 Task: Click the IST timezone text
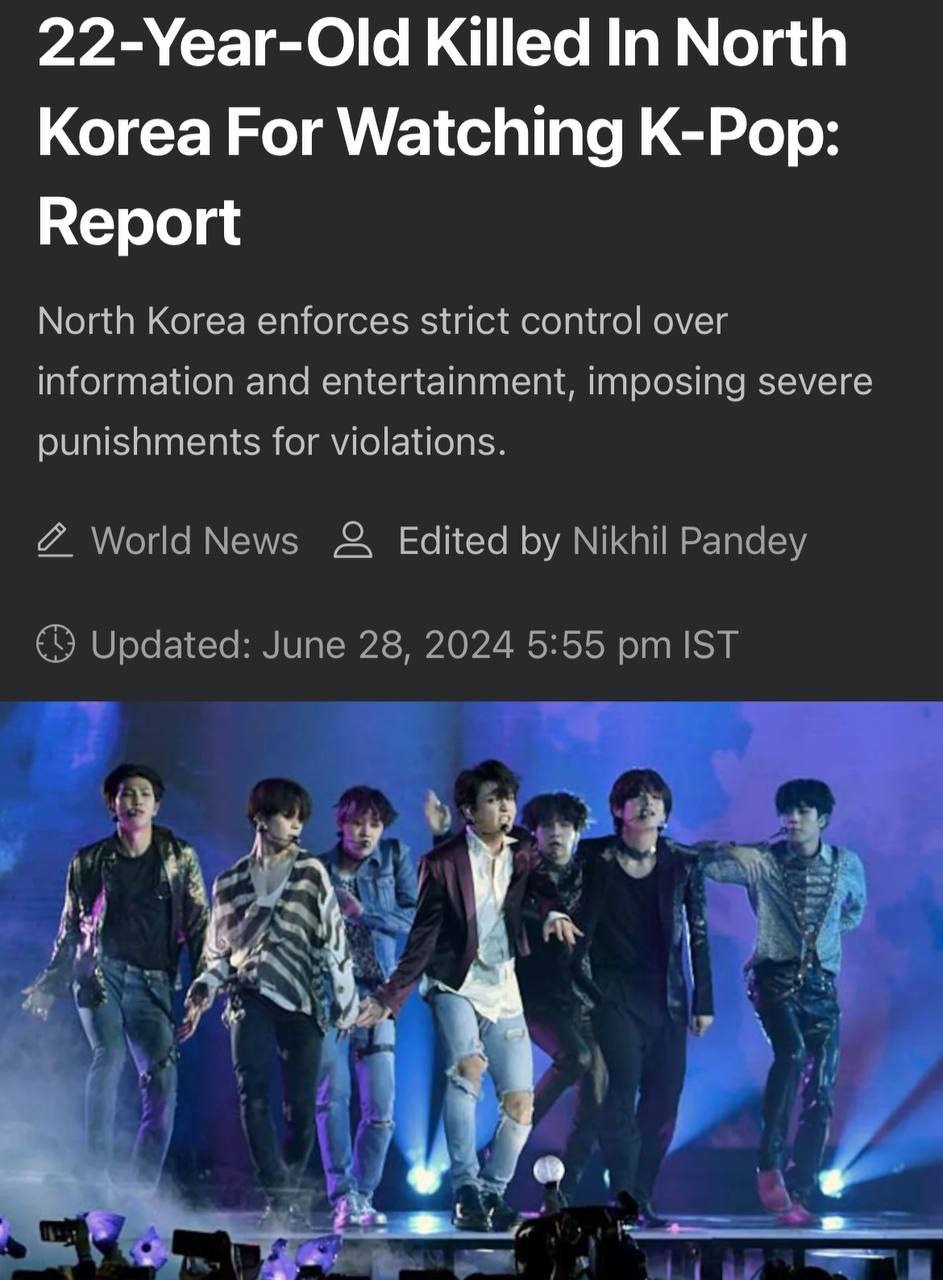[710, 645]
